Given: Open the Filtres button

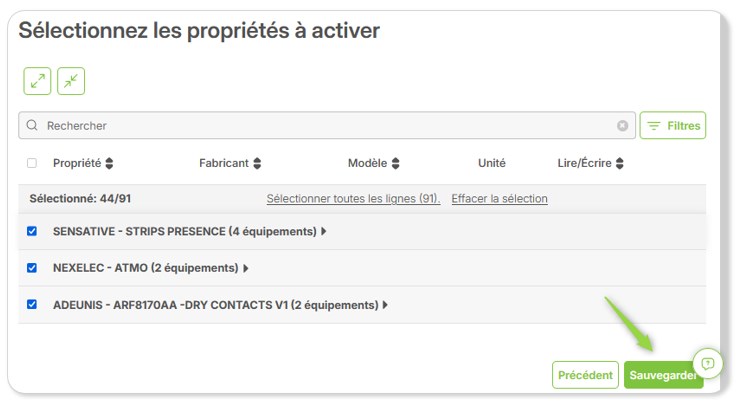Looking at the screenshot, I should 673,125.
